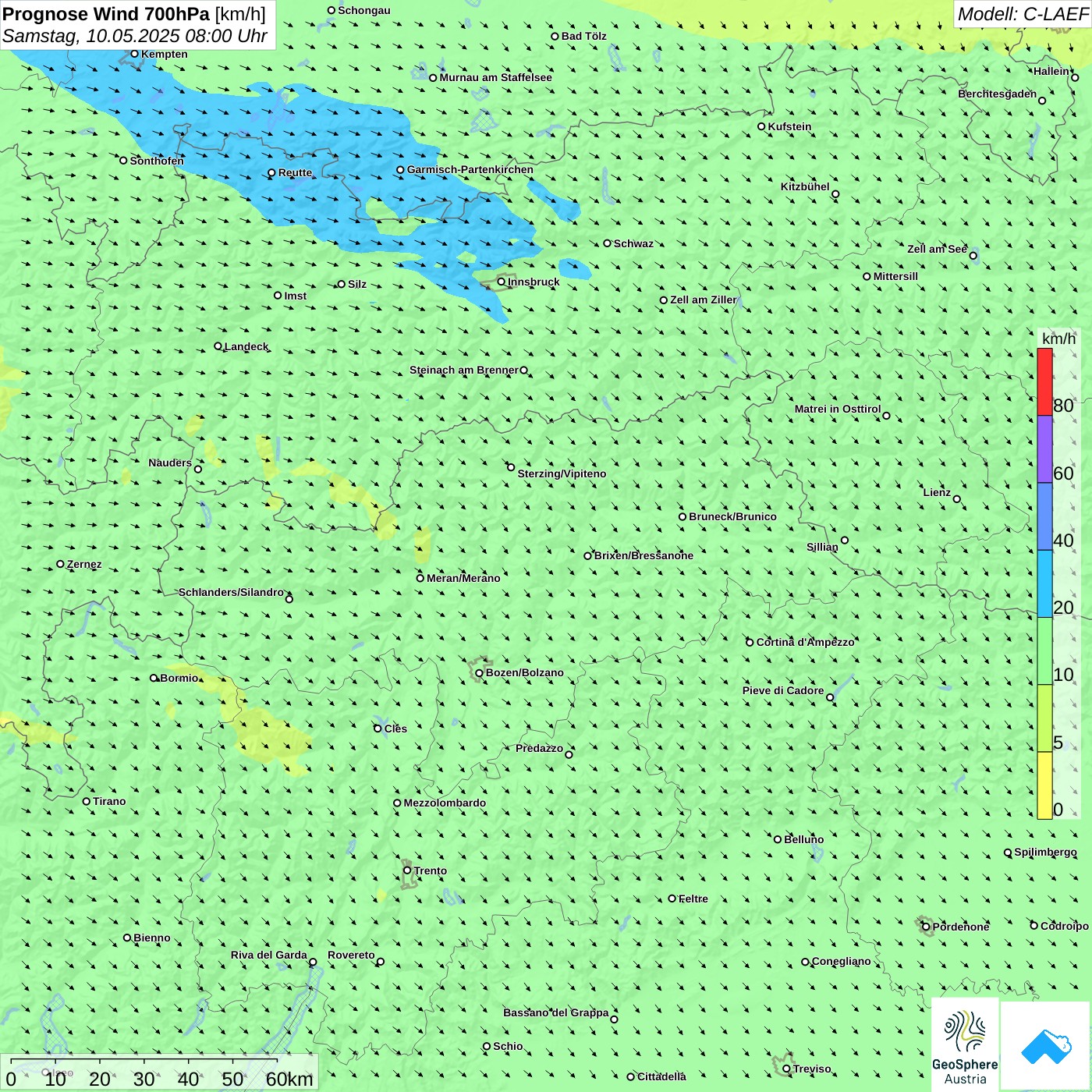Click the Schio label
Viewport: 1092px width, 1092px height.
tap(508, 1046)
